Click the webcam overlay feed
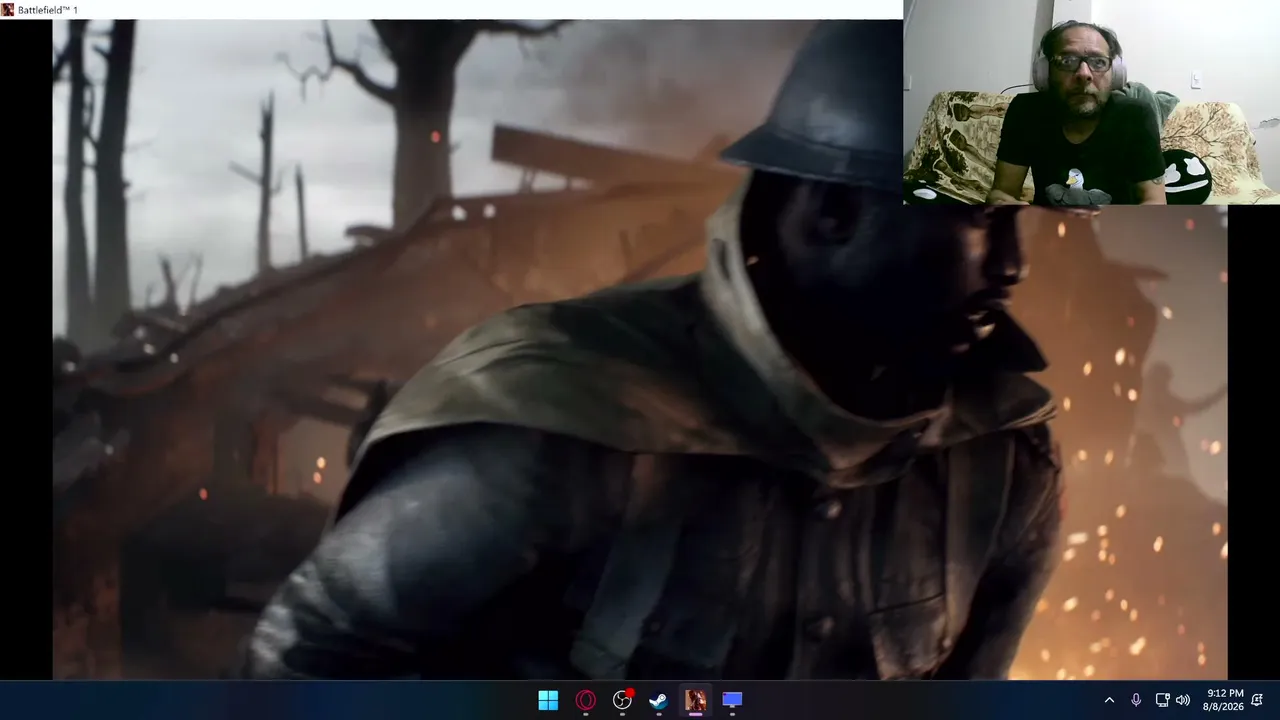Viewport: 1280px width, 720px height. coord(1091,102)
